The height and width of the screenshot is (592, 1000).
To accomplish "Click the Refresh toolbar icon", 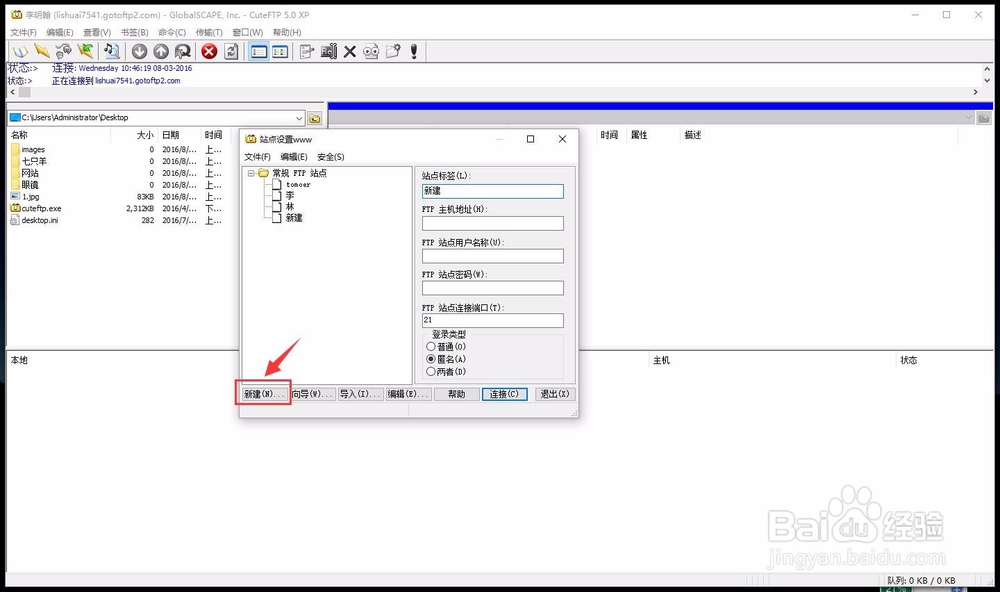I will click(230, 52).
